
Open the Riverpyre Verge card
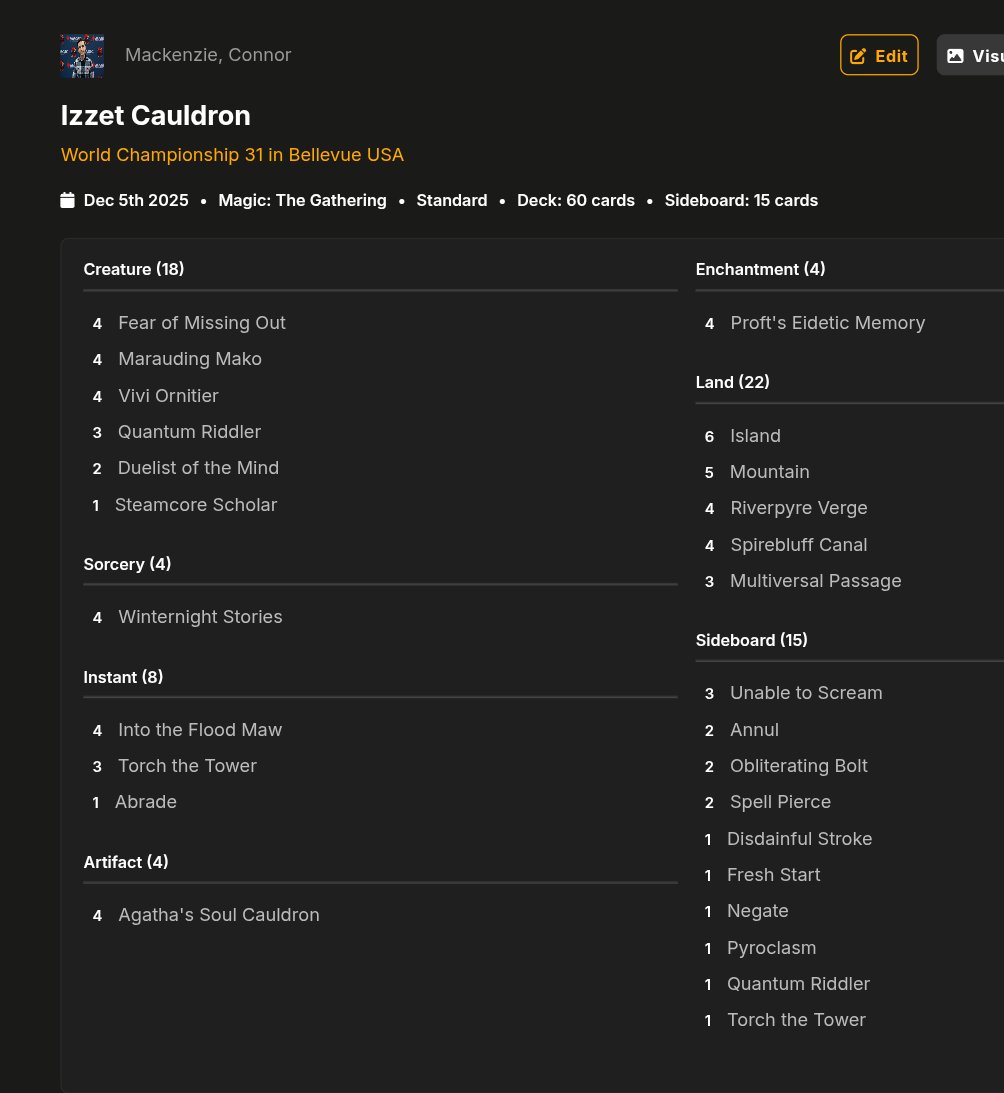[798, 508]
